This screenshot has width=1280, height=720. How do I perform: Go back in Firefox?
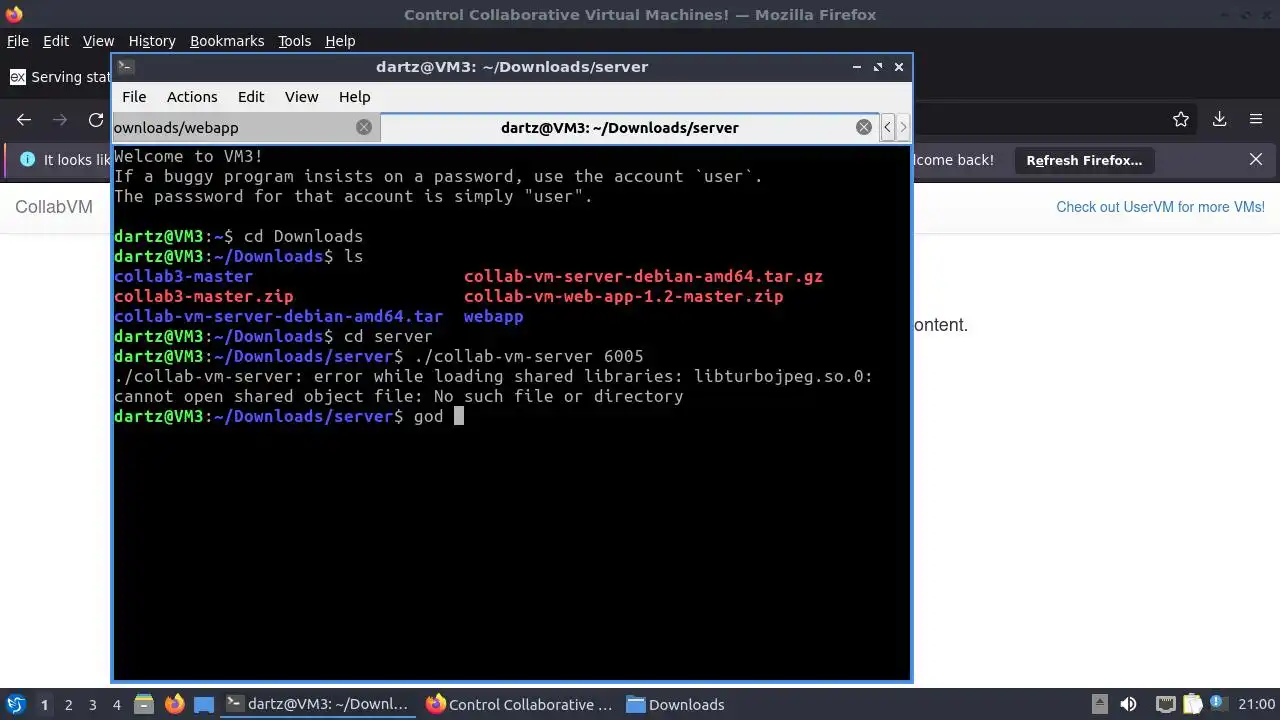[x=24, y=120]
